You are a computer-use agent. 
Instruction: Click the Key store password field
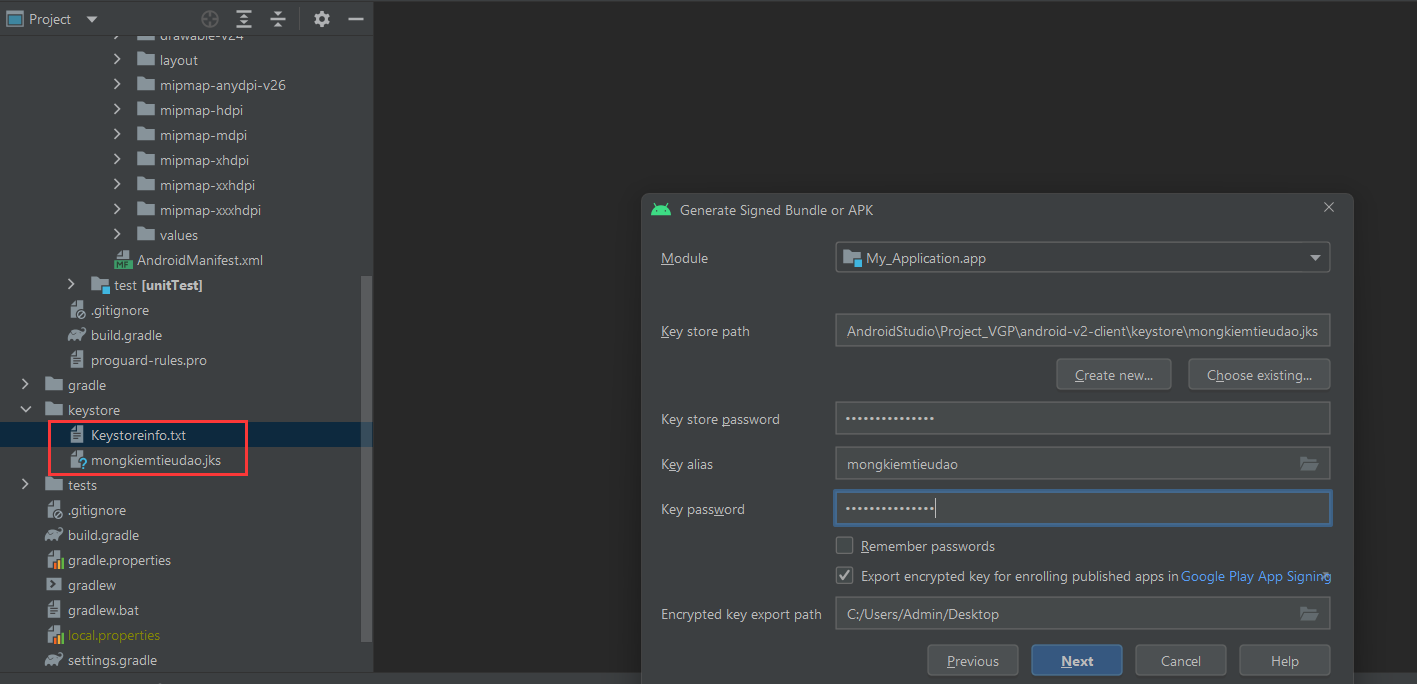pyautogui.click(x=1082, y=419)
